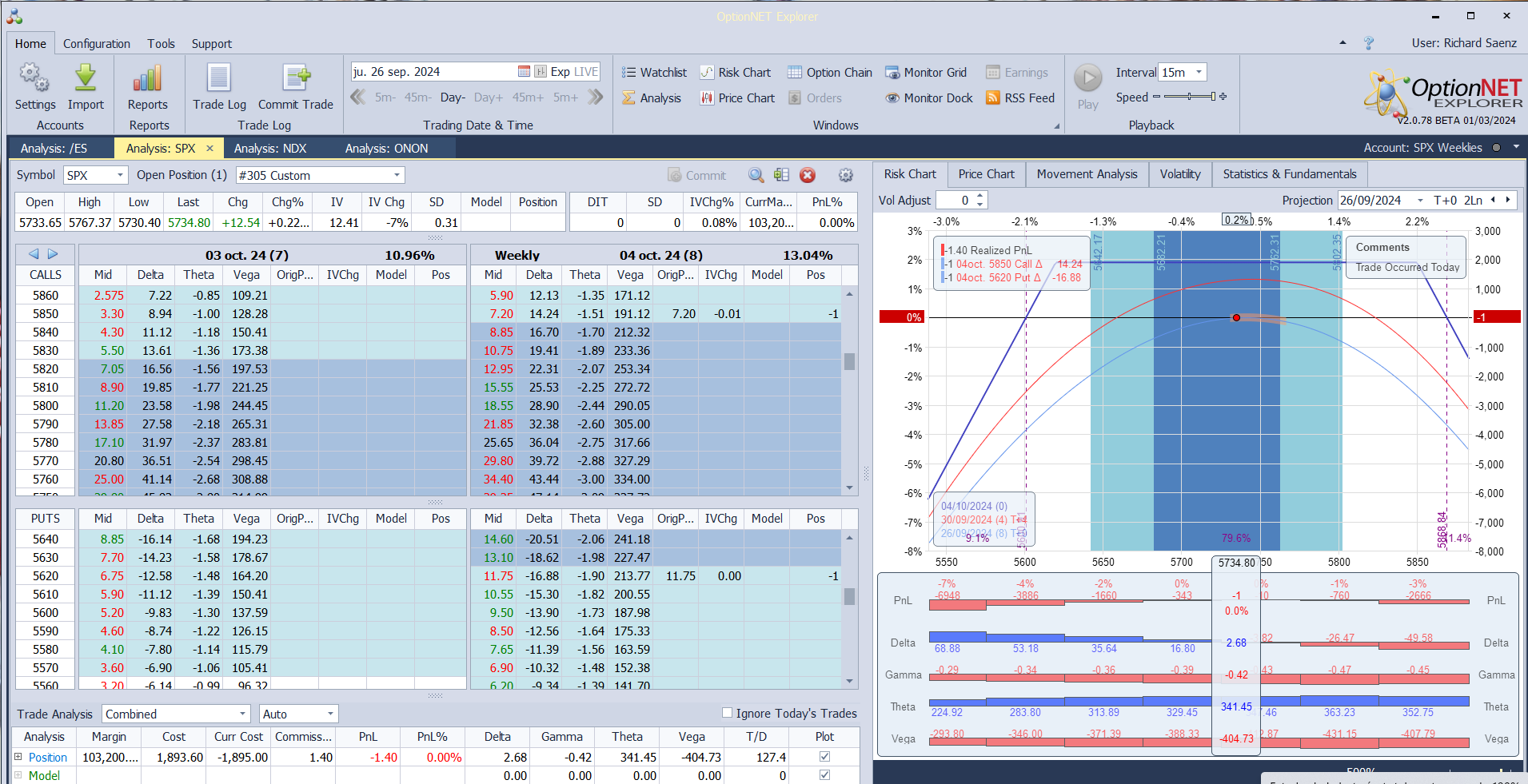Click the Model link in Trade Analysis
The width and height of the screenshot is (1528, 784).
[44, 775]
